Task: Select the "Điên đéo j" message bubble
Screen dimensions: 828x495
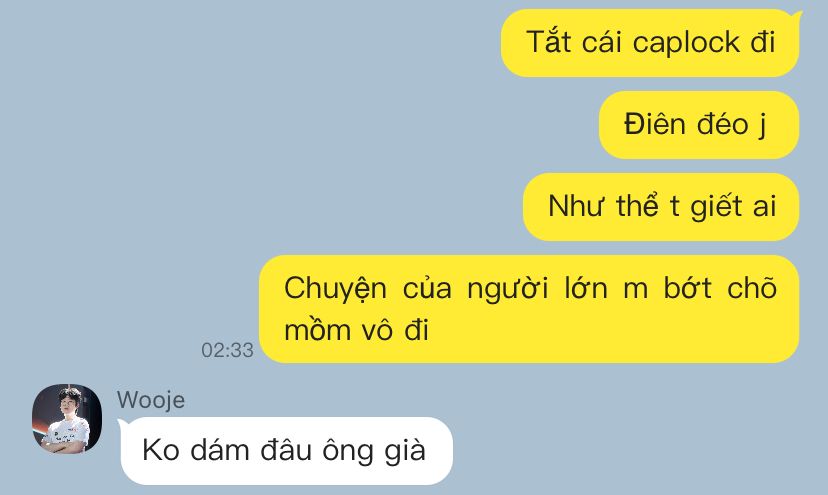Action: point(699,125)
